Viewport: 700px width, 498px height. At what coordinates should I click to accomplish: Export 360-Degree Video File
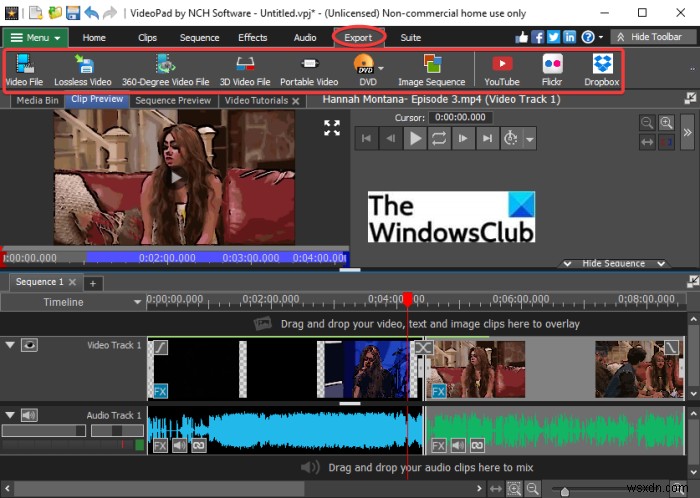[x=166, y=70]
